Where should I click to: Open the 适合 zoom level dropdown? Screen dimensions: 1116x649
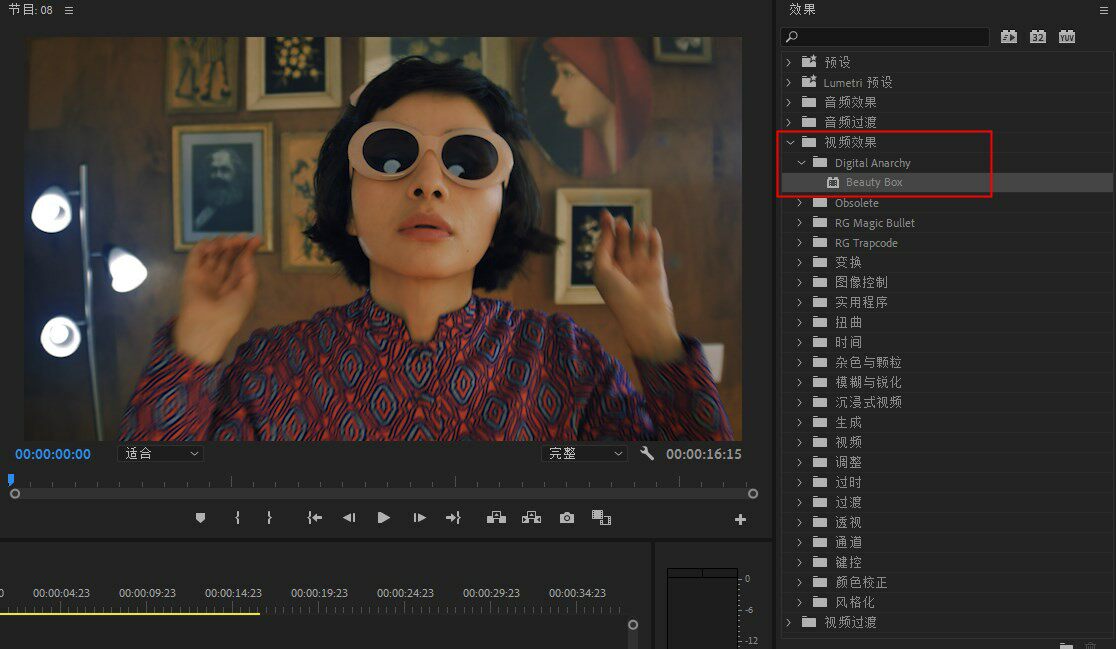coord(160,454)
